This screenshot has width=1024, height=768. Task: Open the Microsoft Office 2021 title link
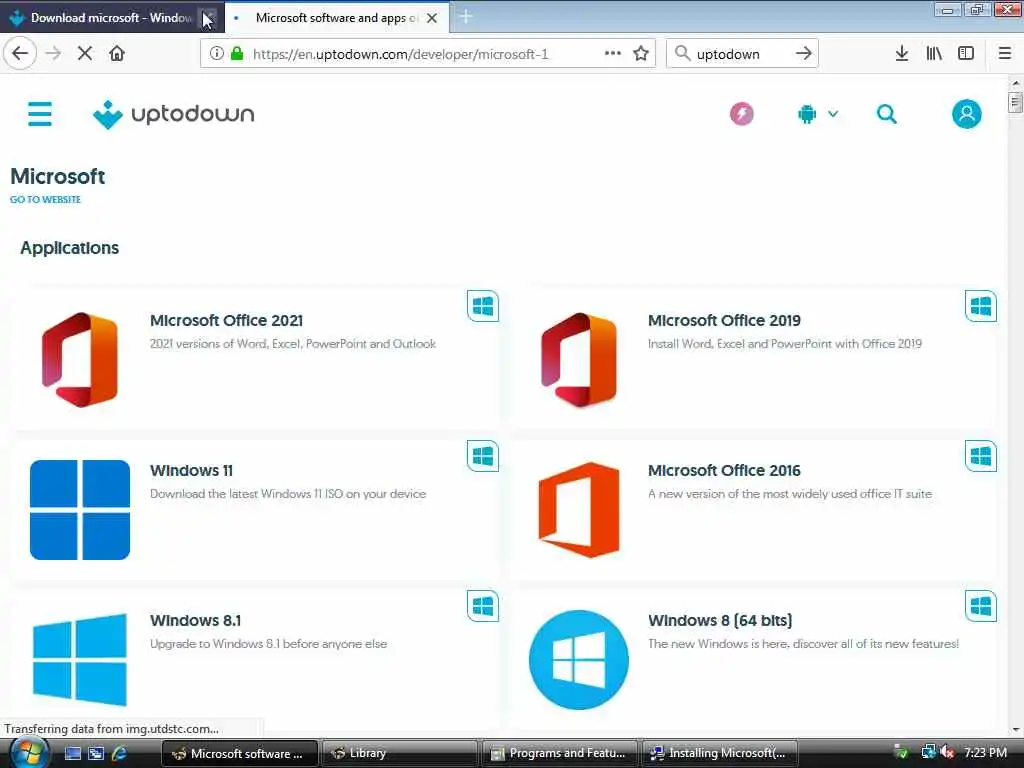pyautogui.click(x=227, y=321)
